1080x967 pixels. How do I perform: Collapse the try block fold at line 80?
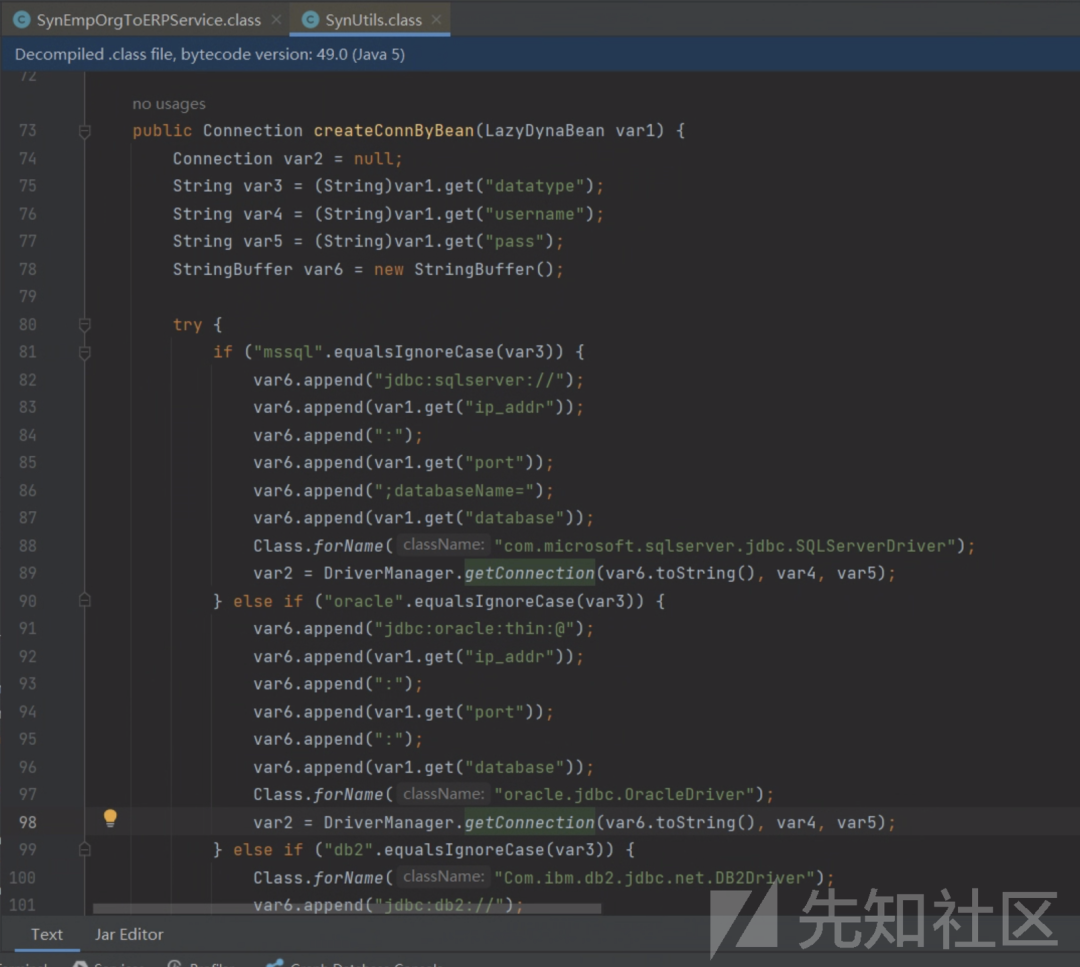pos(85,324)
